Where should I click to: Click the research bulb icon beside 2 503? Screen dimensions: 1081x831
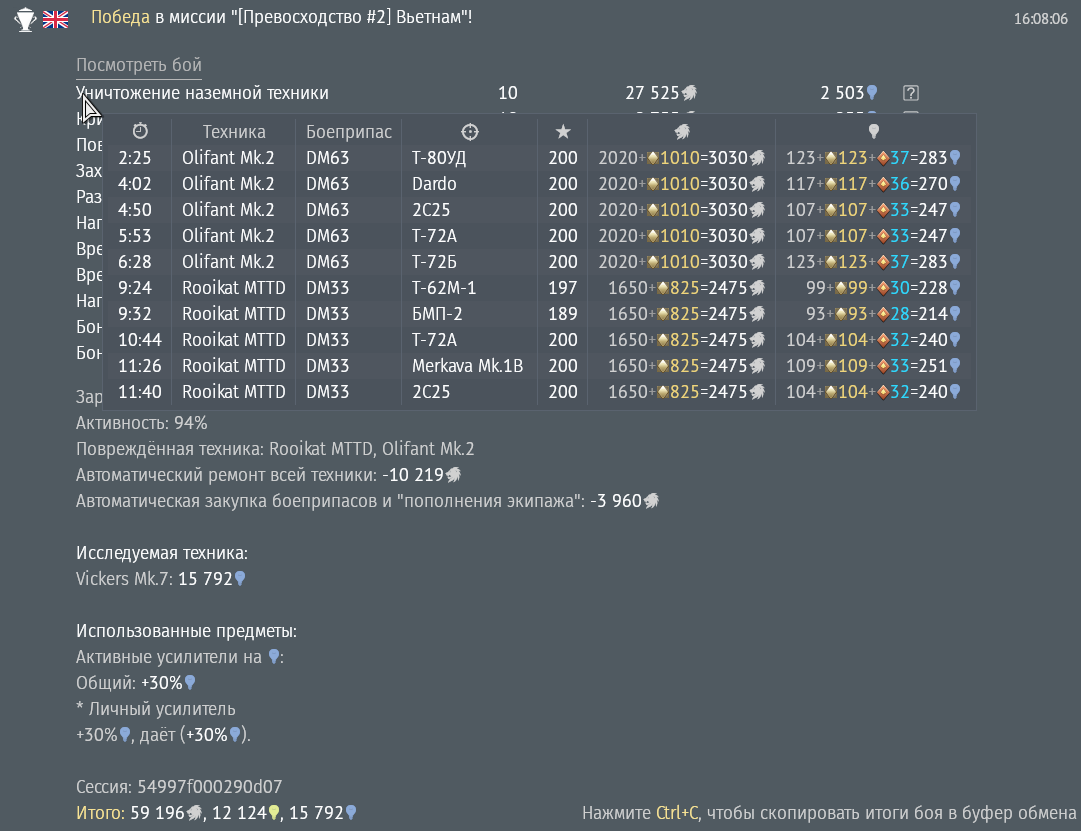click(872, 92)
